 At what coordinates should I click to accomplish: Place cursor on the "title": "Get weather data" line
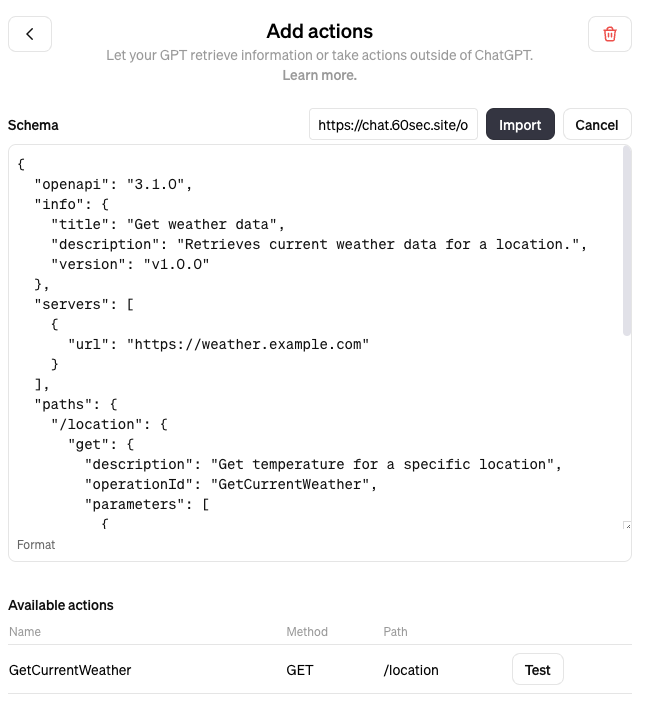(x=168, y=224)
